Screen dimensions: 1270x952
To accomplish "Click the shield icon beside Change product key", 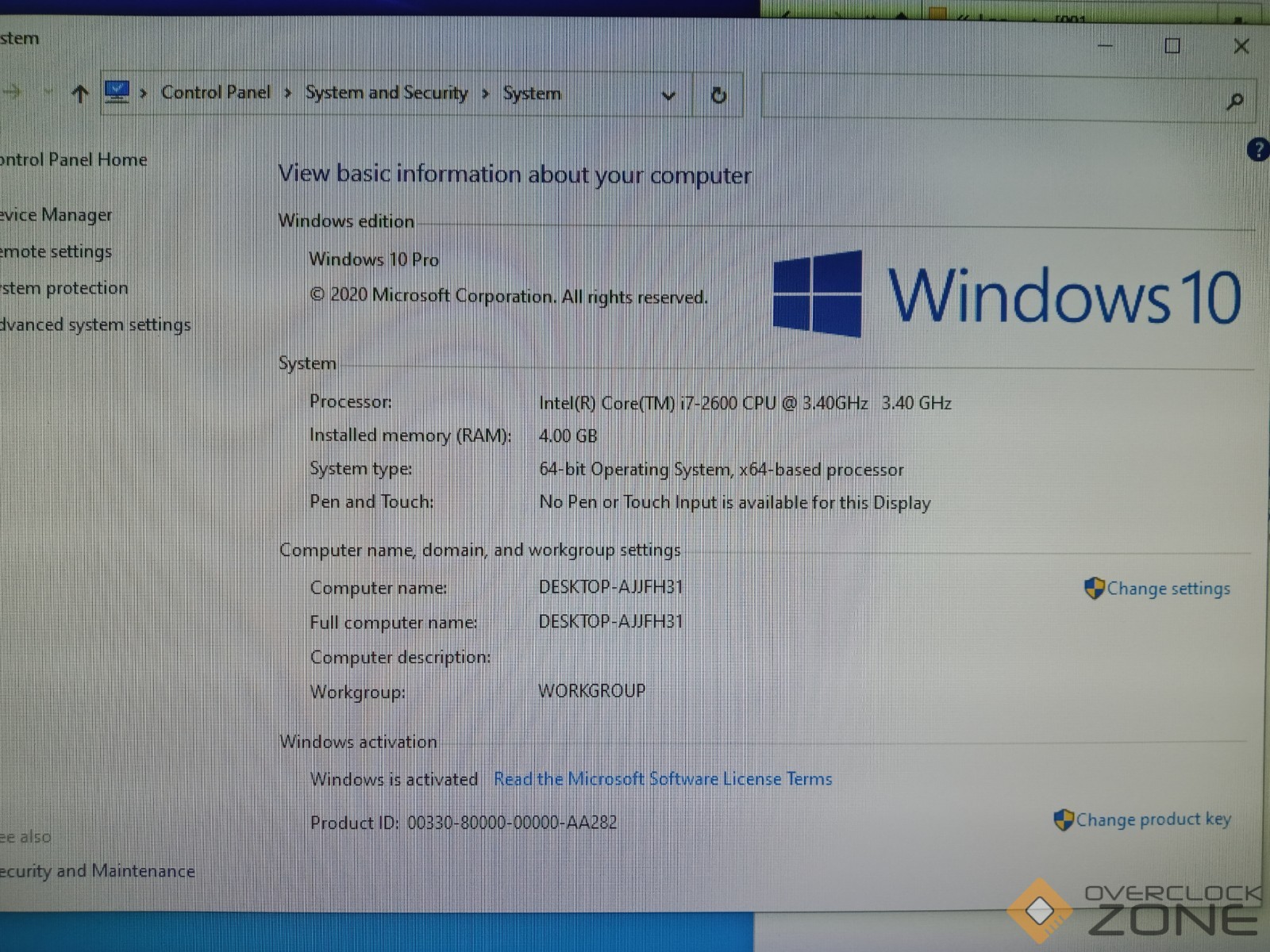I will 1064,820.
